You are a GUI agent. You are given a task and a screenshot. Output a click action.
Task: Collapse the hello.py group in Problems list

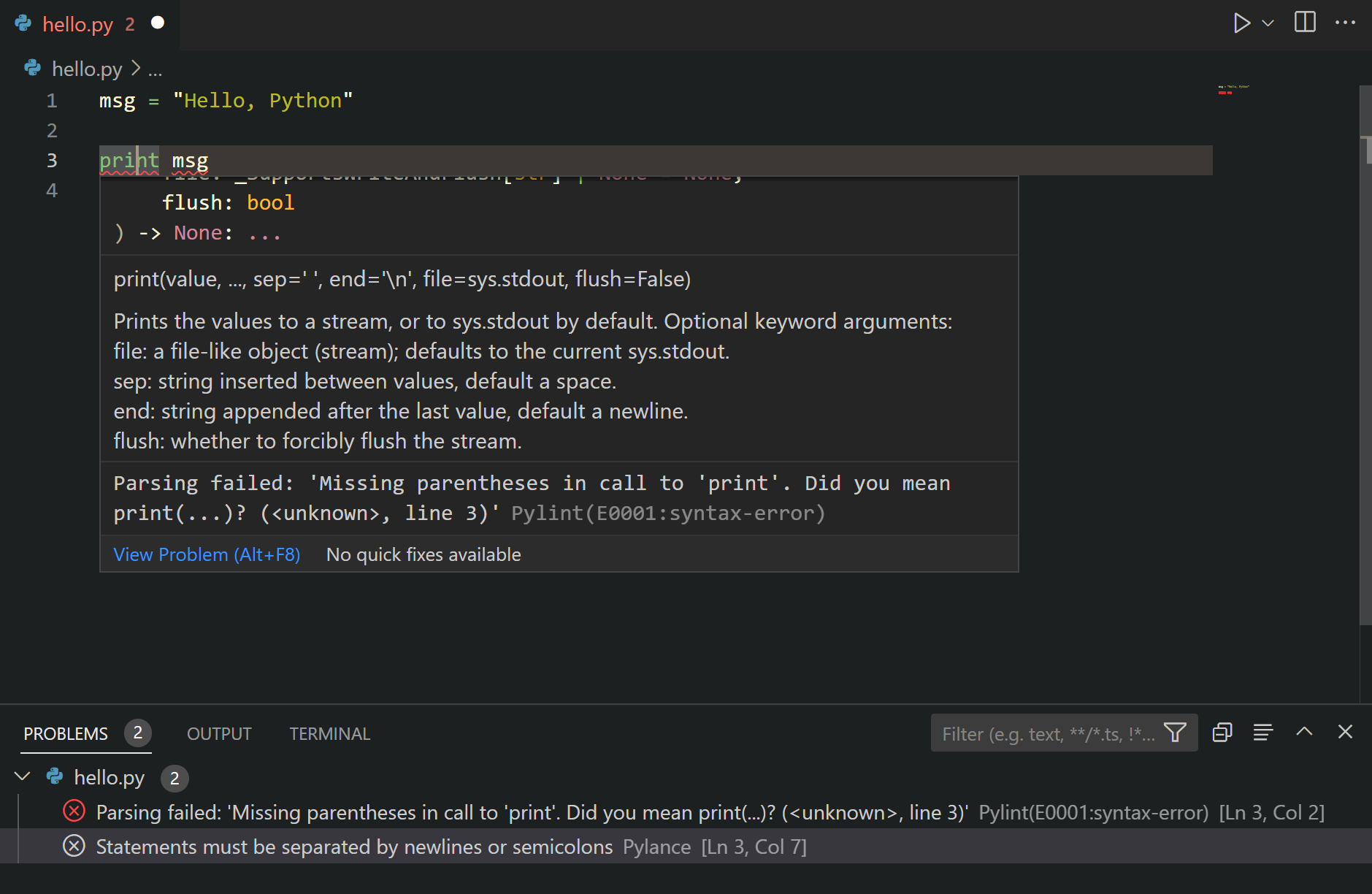coord(23,776)
